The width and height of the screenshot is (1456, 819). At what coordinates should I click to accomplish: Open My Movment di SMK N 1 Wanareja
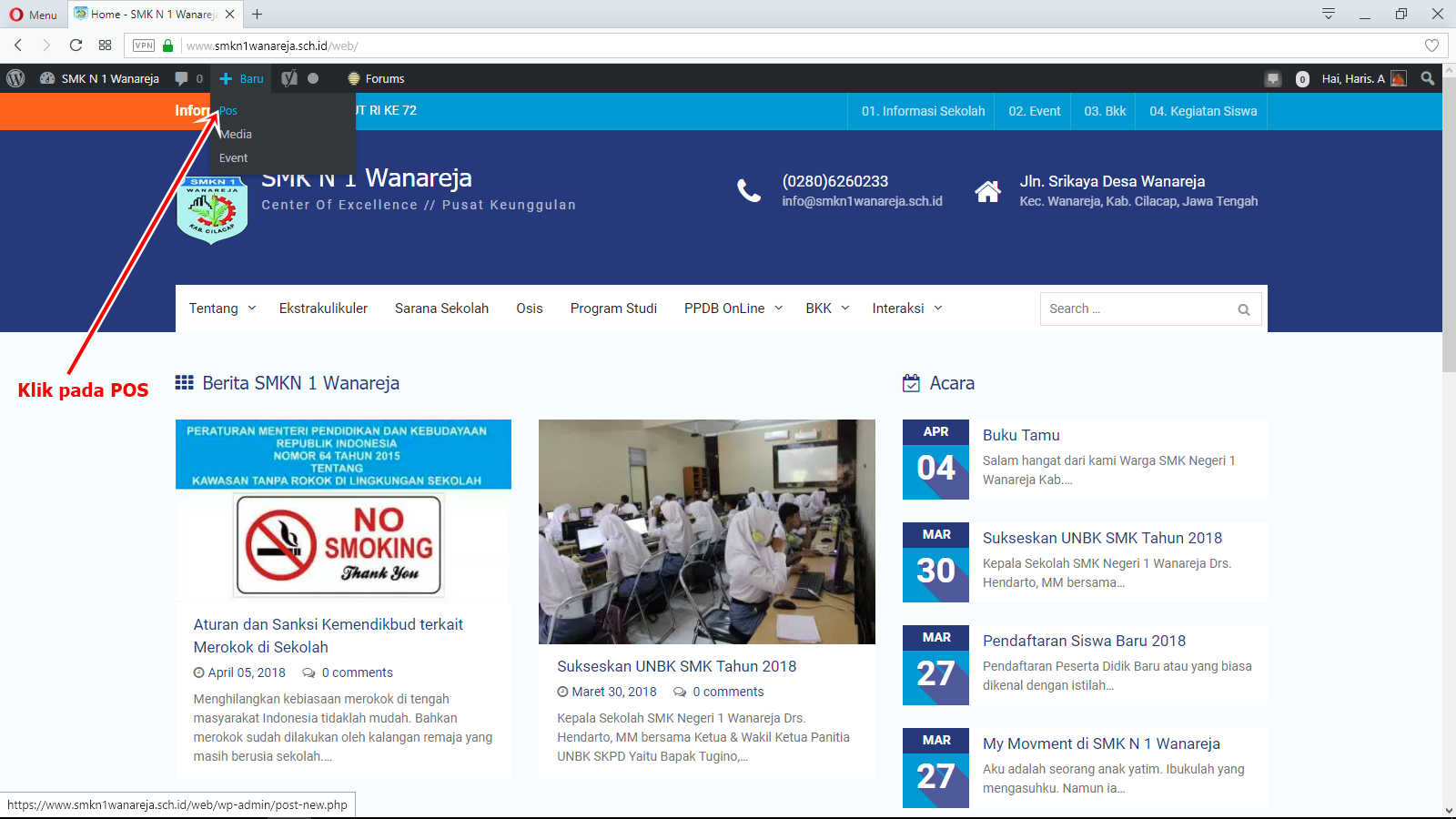1101,743
